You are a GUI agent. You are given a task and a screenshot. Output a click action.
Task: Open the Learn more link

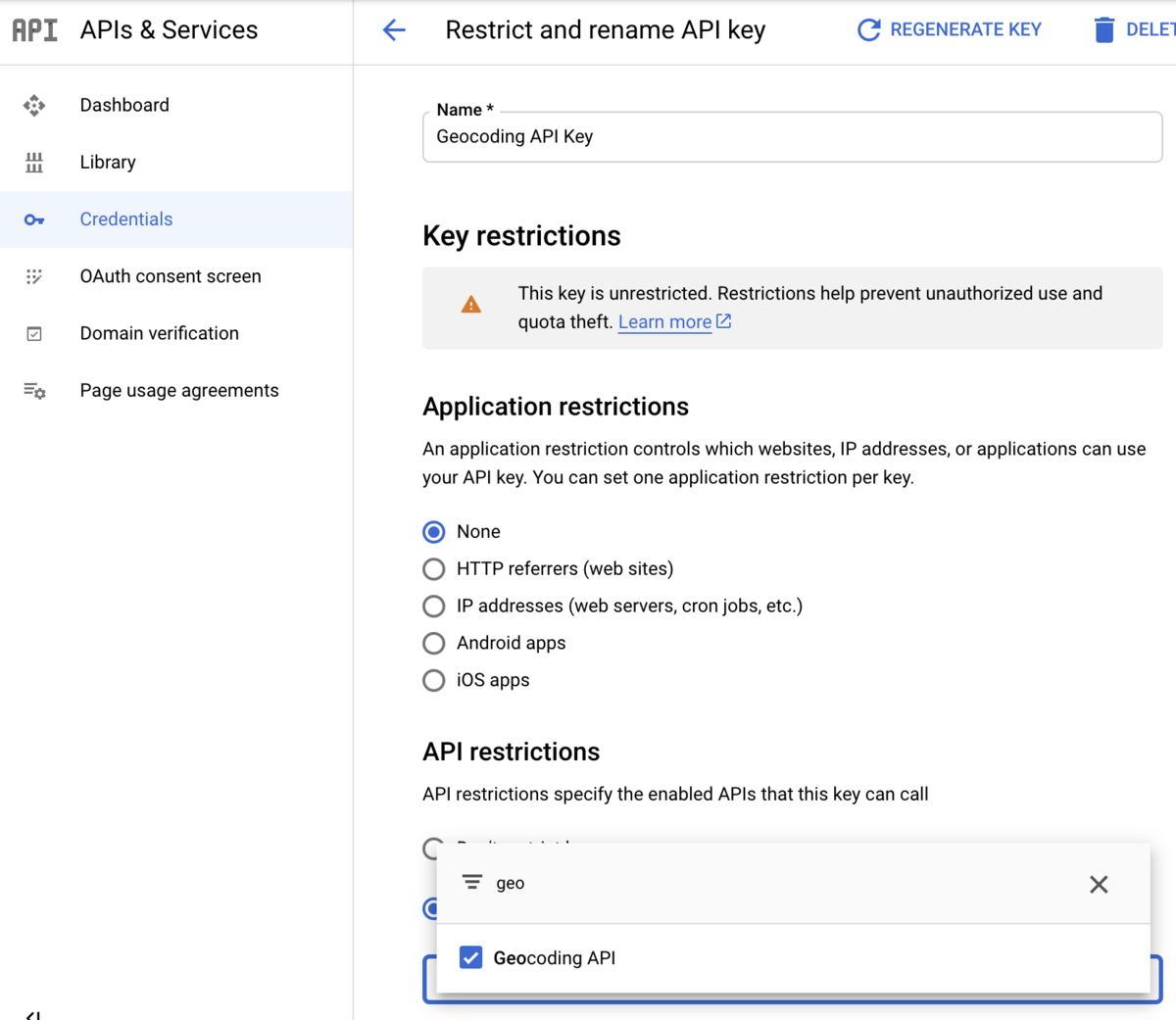pos(664,322)
